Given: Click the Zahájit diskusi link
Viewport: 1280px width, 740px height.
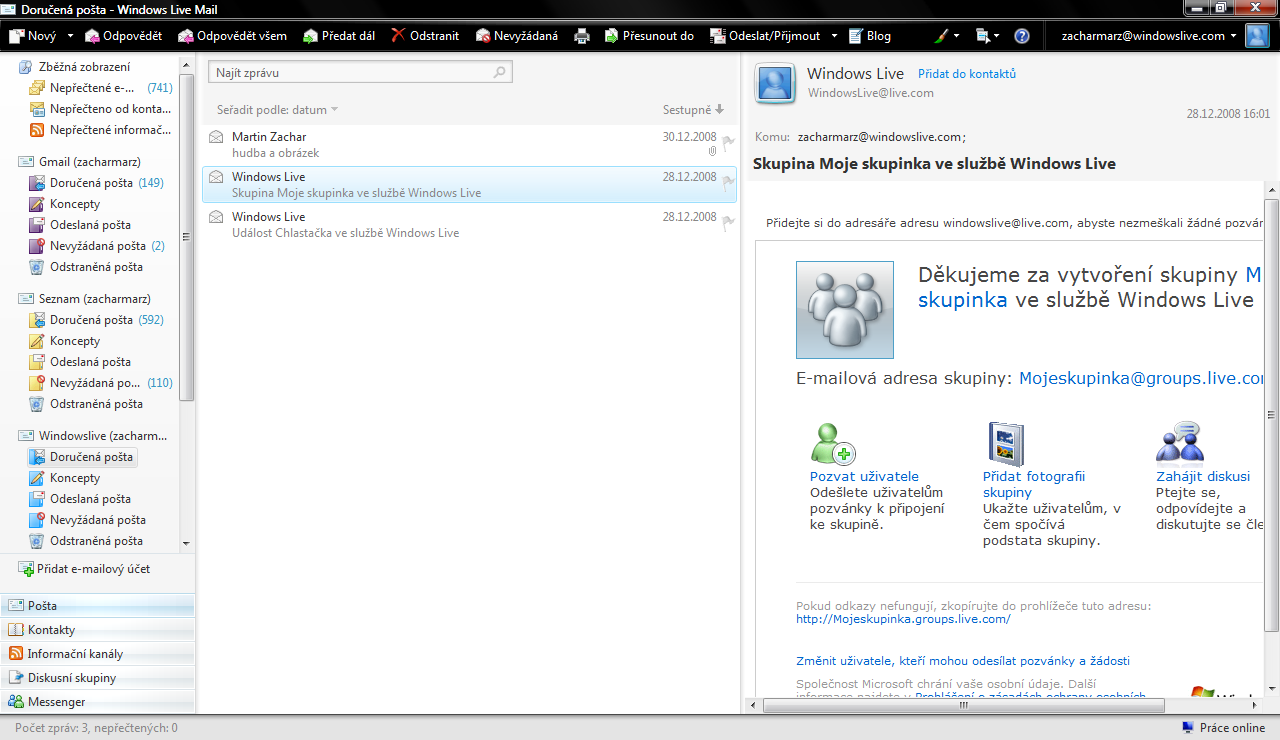Looking at the screenshot, I should click(x=1203, y=477).
